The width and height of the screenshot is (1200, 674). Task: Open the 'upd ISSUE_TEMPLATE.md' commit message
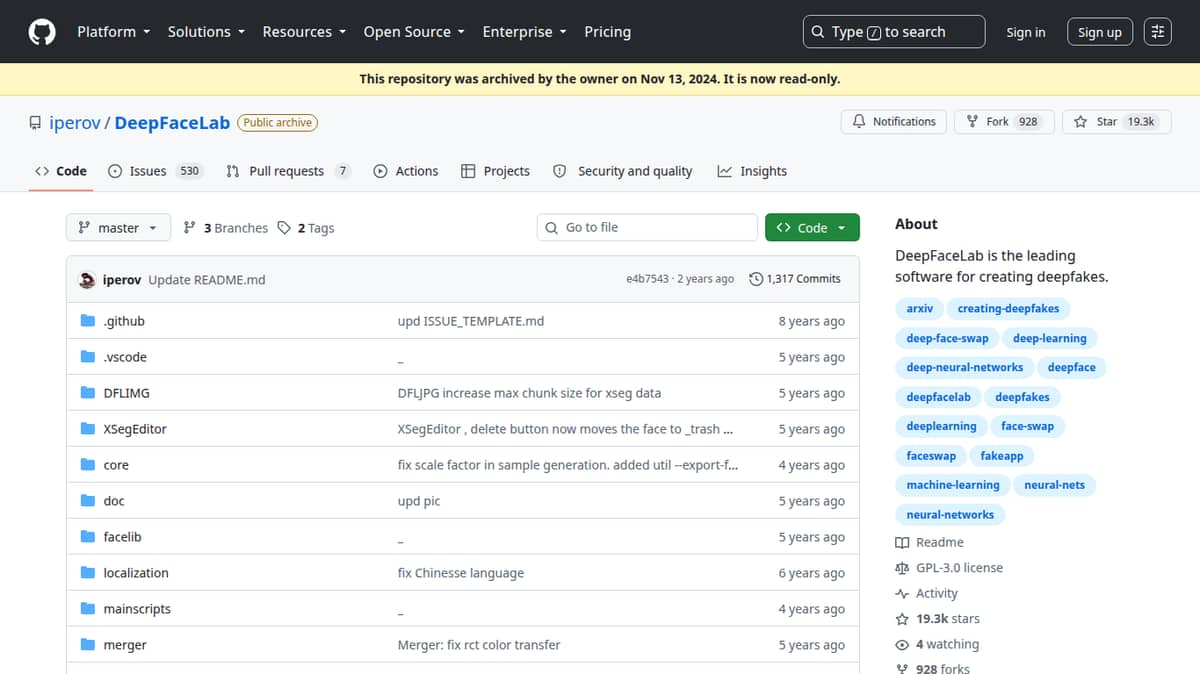tap(471, 321)
